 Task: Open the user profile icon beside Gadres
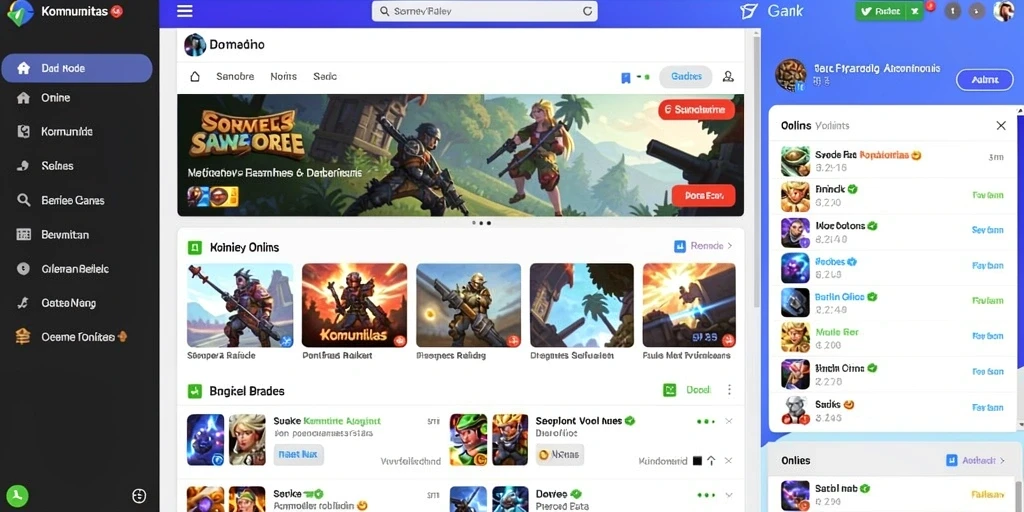728,76
